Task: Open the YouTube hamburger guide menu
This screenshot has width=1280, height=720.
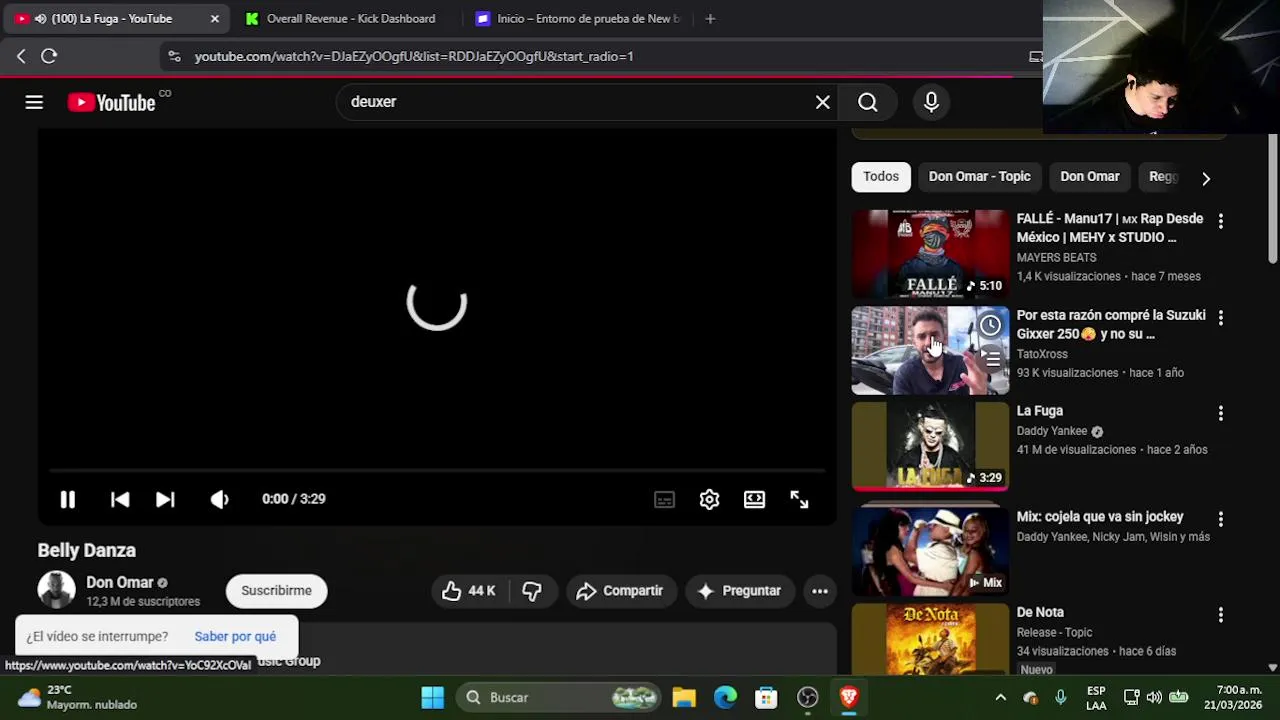Action: (34, 102)
